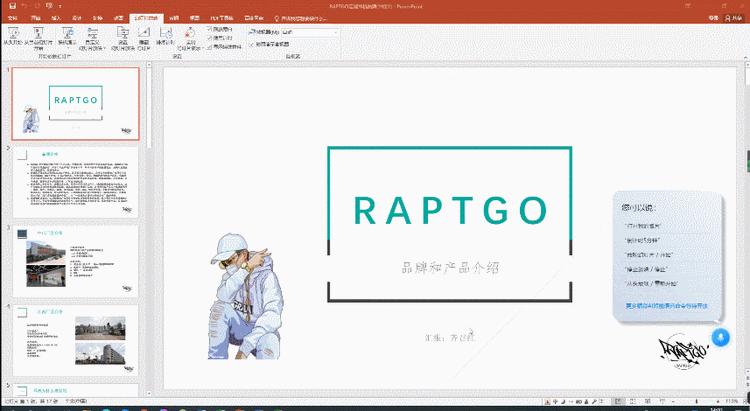Screen dimensions: 750x411
Task: Start slide show from beginning
Action: click(13, 38)
